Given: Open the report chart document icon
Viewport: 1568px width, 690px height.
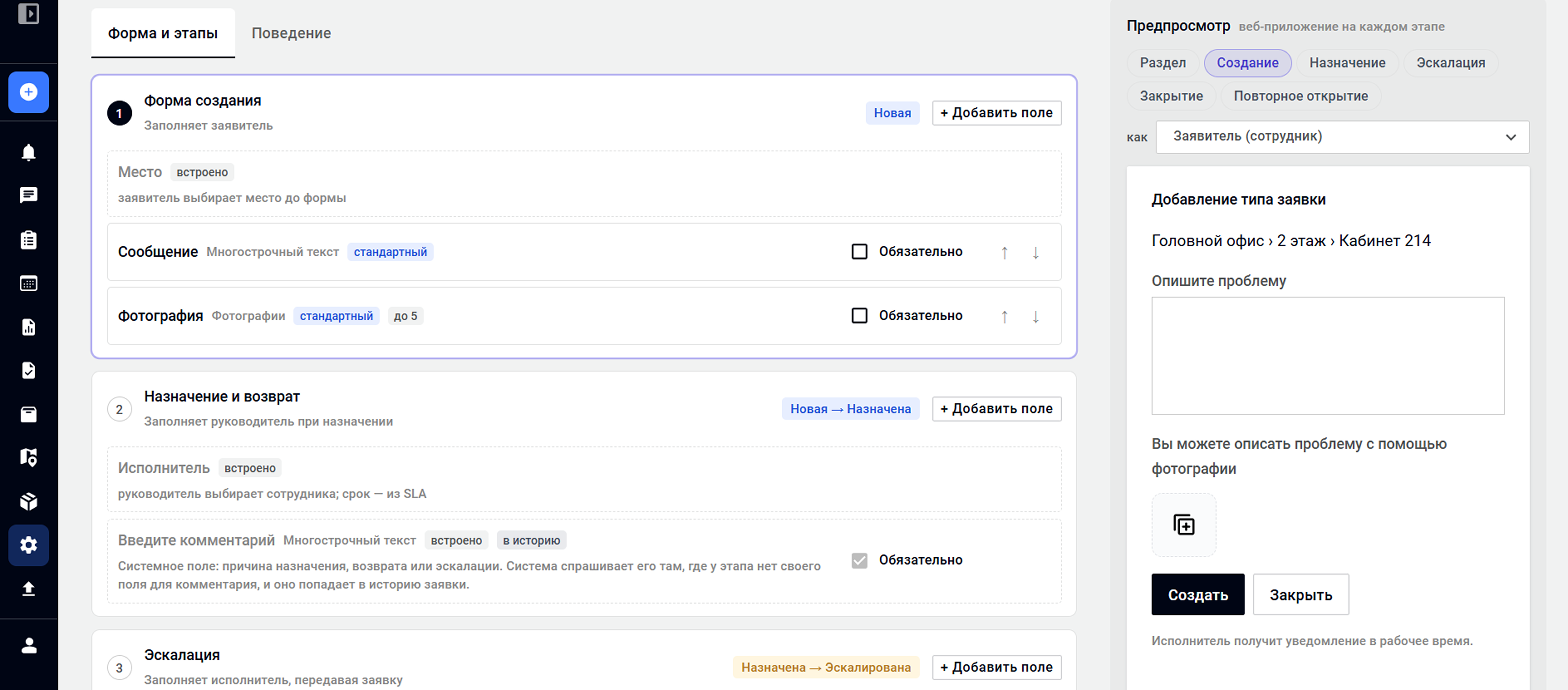Looking at the screenshot, I should [29, 327].
